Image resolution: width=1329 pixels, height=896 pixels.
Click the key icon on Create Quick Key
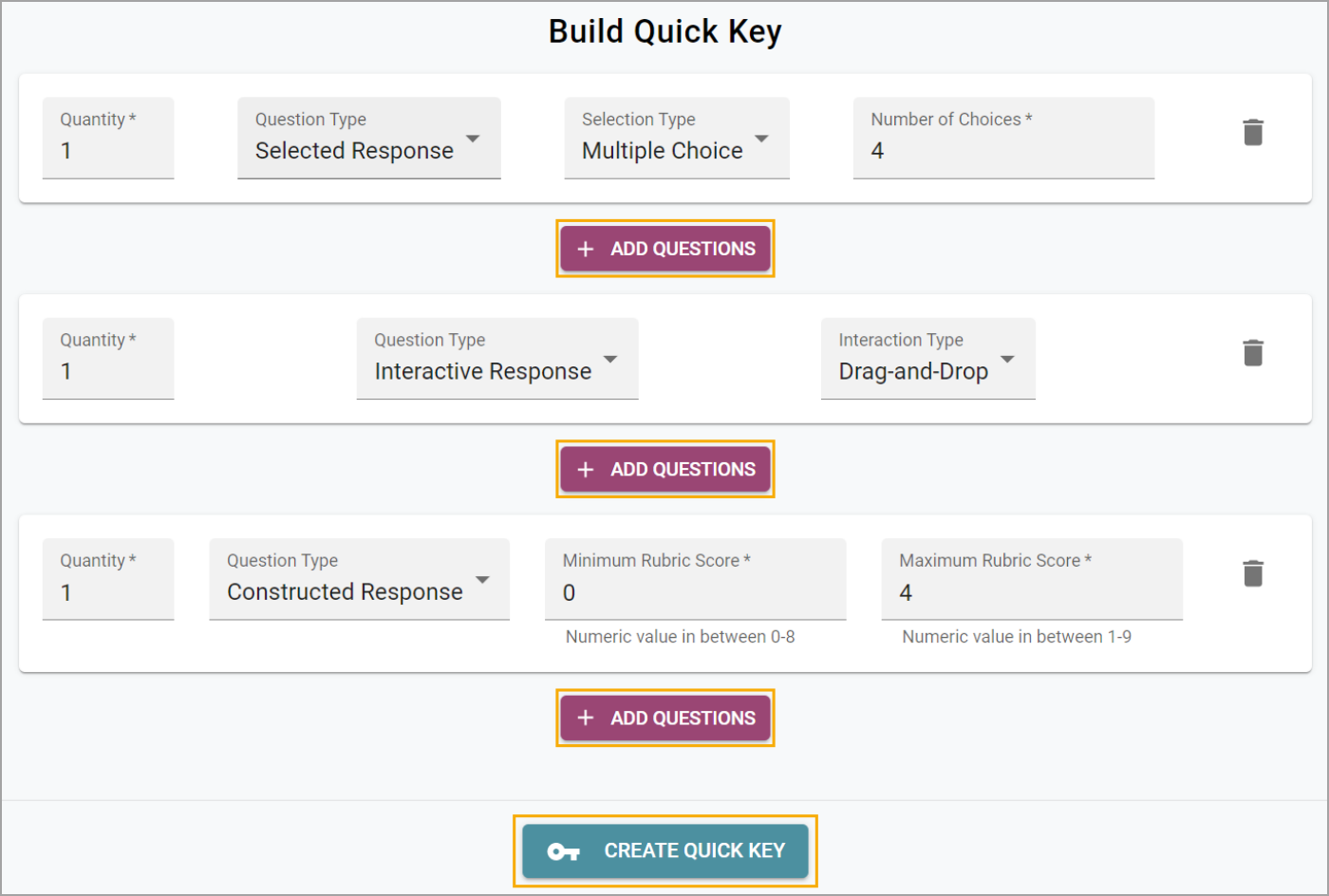(x=564, y=851)
